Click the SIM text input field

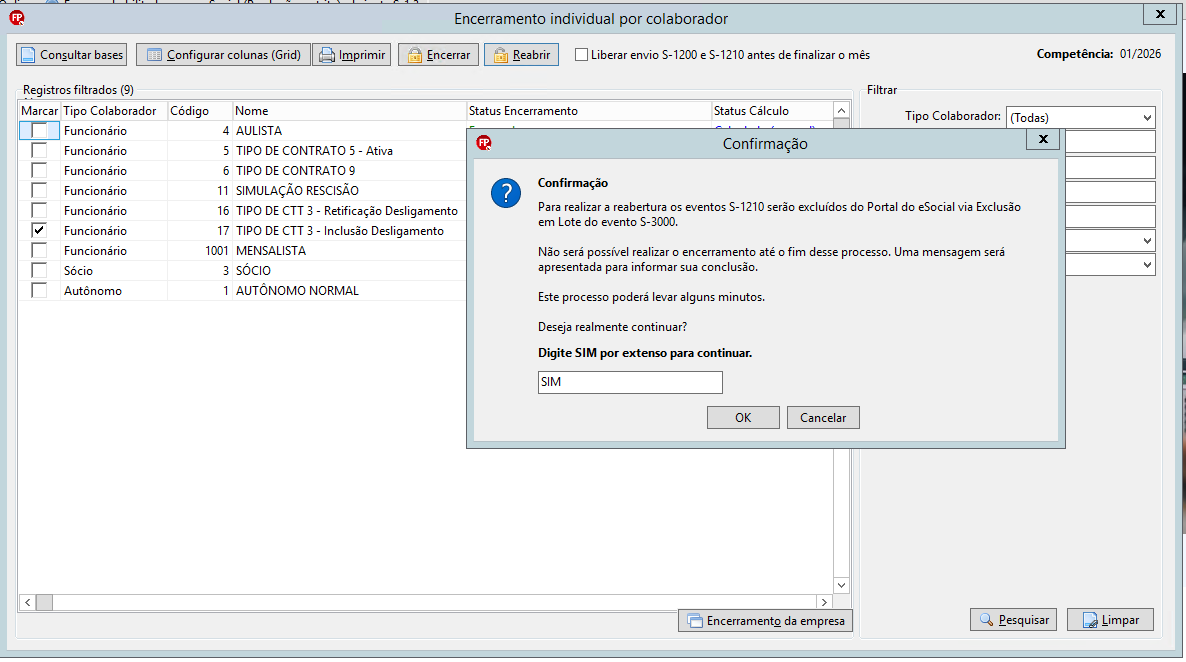click(x=630, y=382)
